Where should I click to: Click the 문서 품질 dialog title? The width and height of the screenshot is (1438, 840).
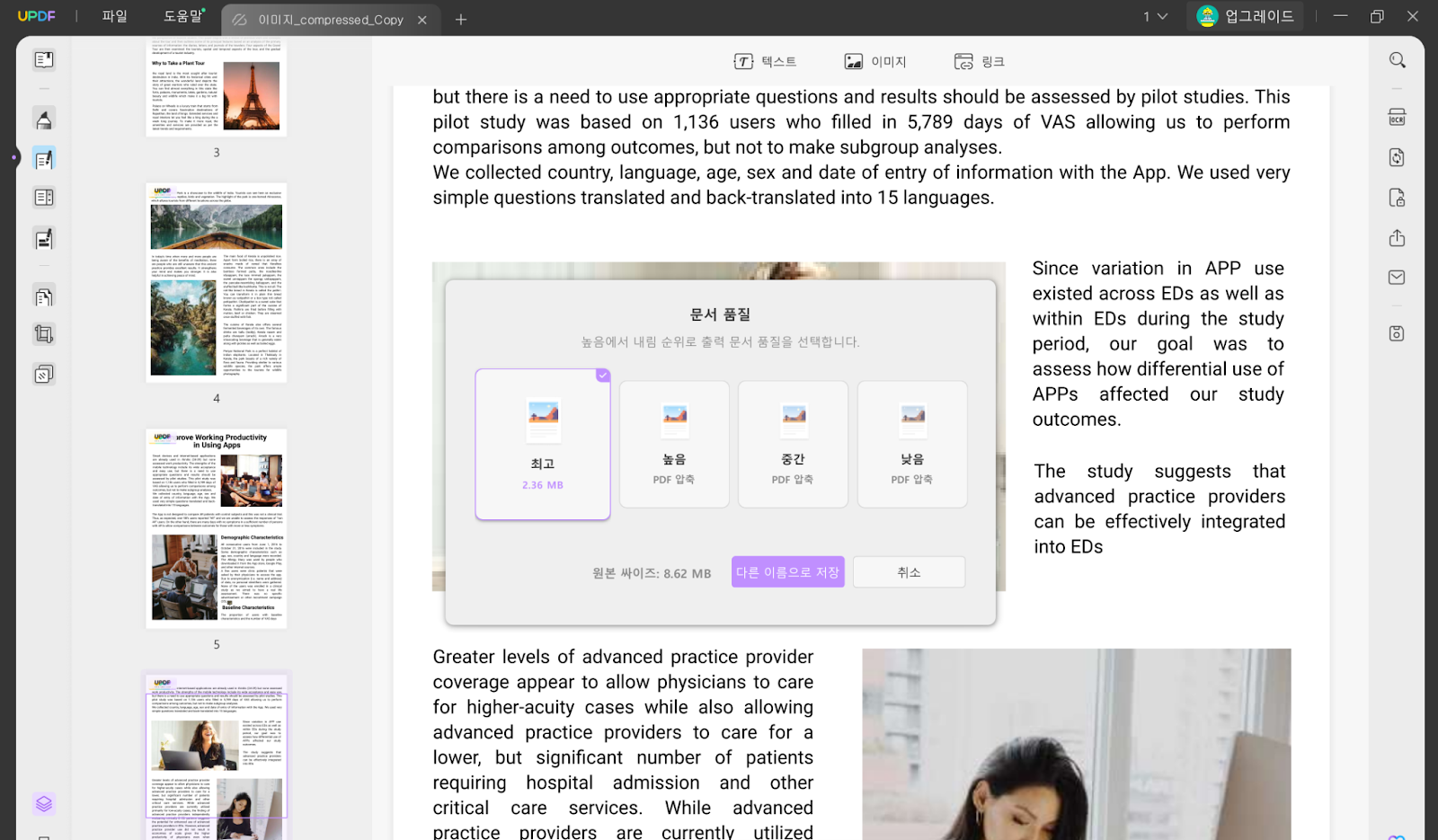(720, 314)
